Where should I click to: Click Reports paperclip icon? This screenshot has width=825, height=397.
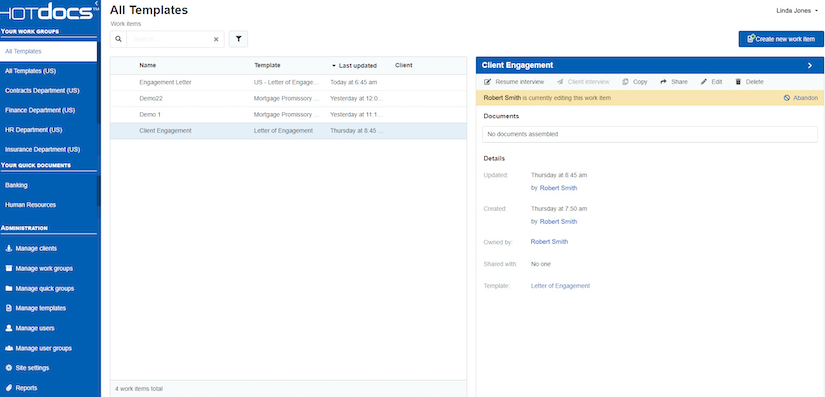[8, 388]
